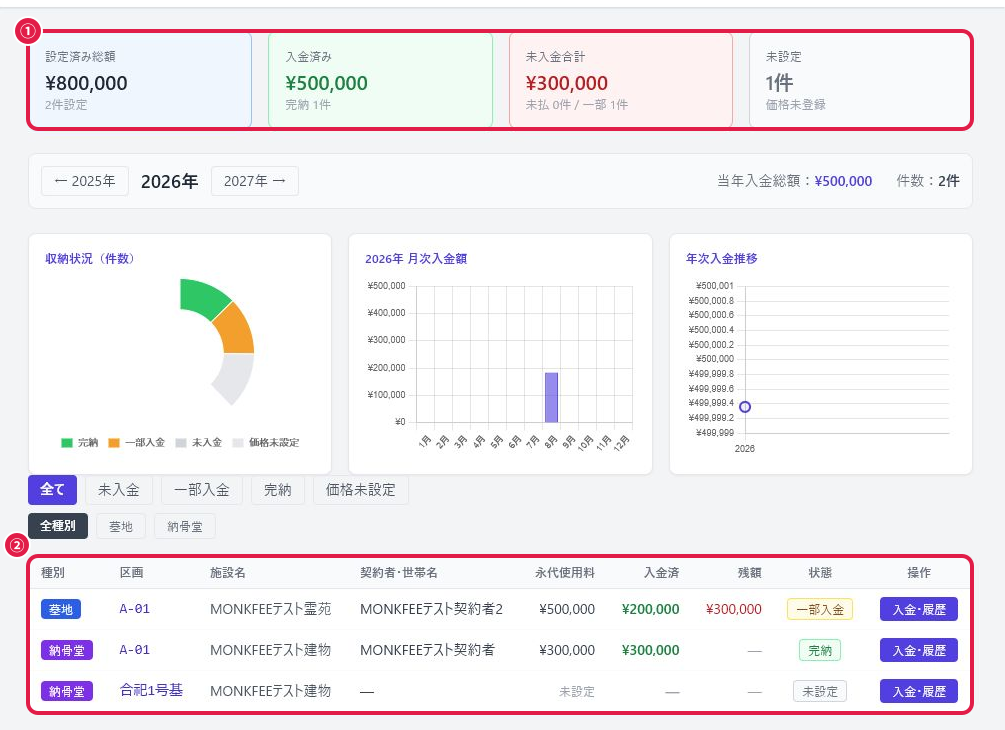
Task: Toggle 完納 legend item in donut chart
Action: 79,442
